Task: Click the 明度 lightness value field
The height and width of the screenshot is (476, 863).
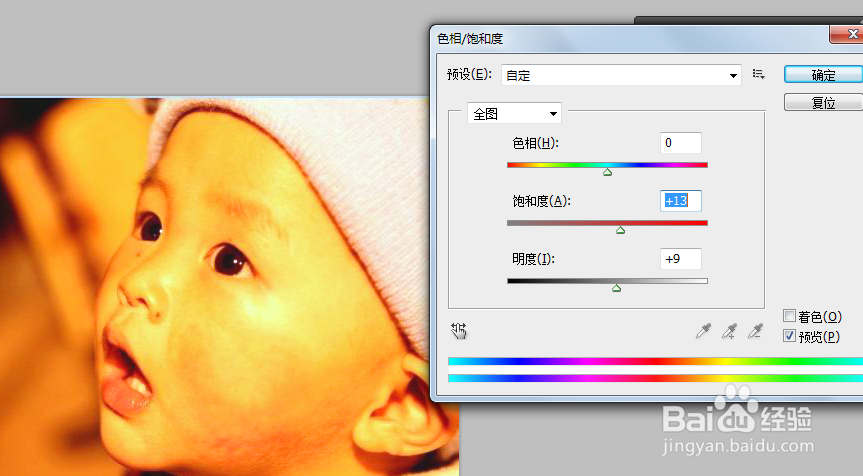Action: (x=681, y=259)
